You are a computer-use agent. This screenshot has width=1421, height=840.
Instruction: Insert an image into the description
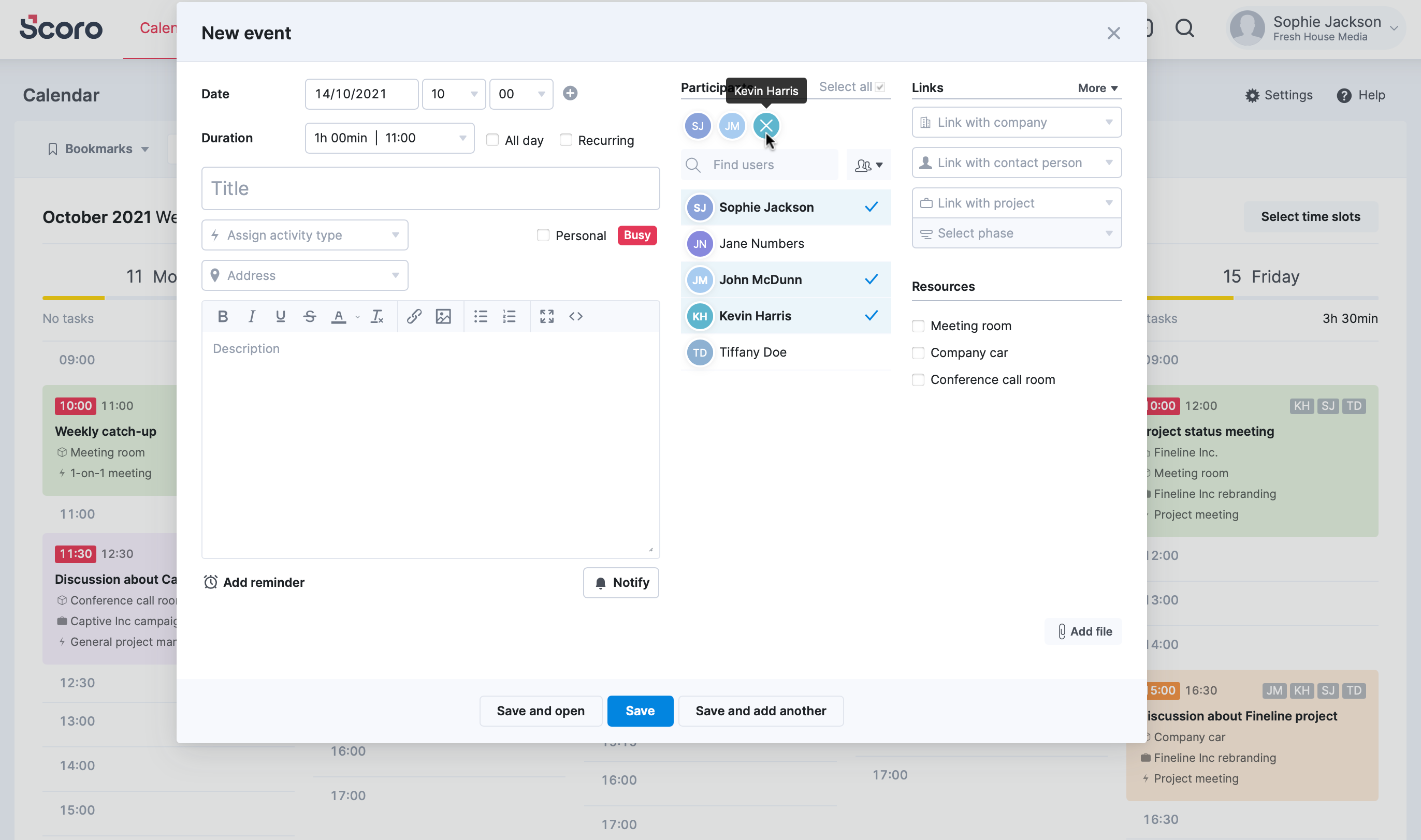click(443, 316)
